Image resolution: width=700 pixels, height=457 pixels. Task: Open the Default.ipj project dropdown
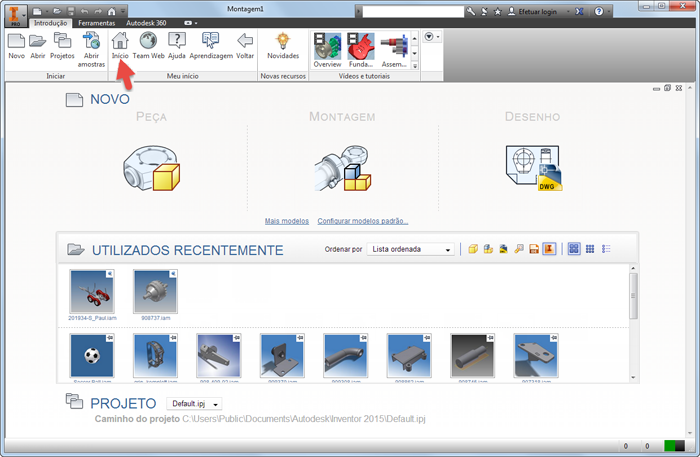click(194, 404)
